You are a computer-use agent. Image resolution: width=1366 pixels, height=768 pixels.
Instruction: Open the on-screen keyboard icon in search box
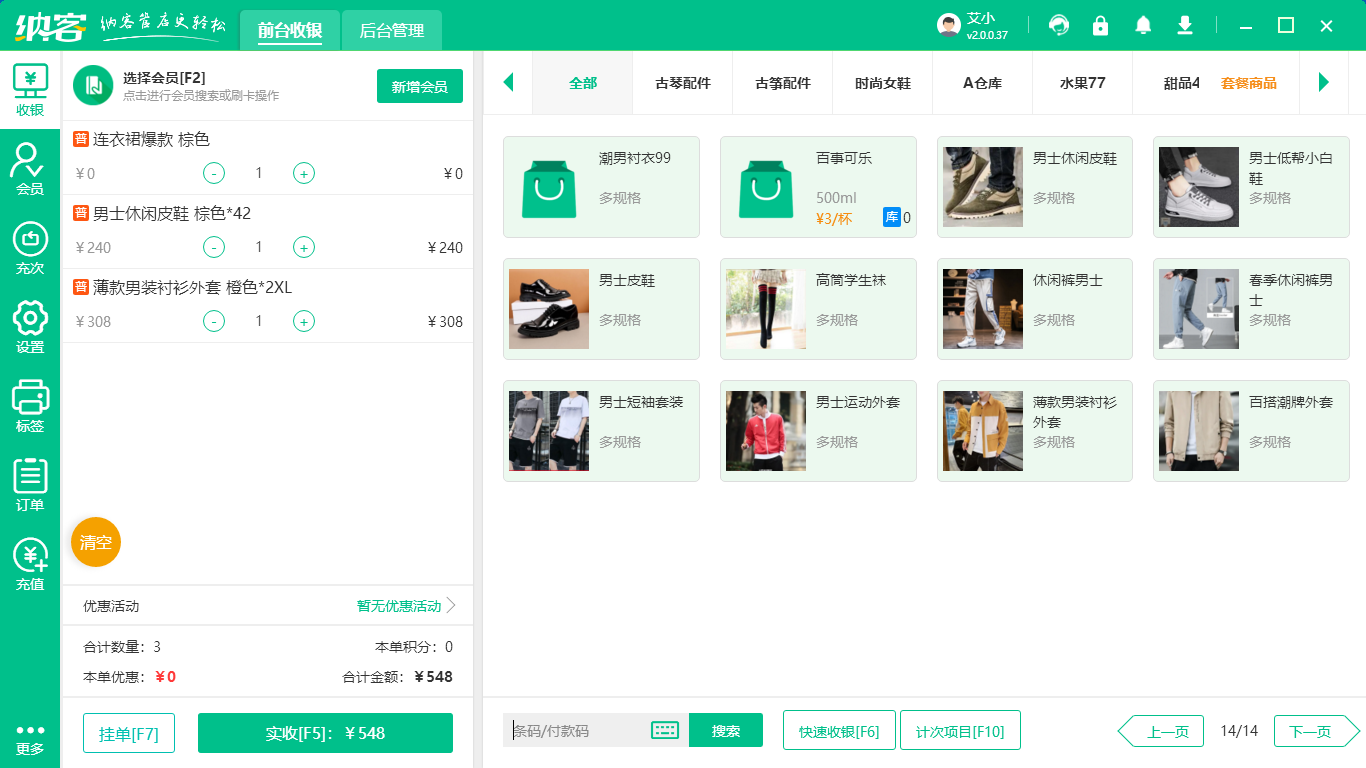coord(665,730)
